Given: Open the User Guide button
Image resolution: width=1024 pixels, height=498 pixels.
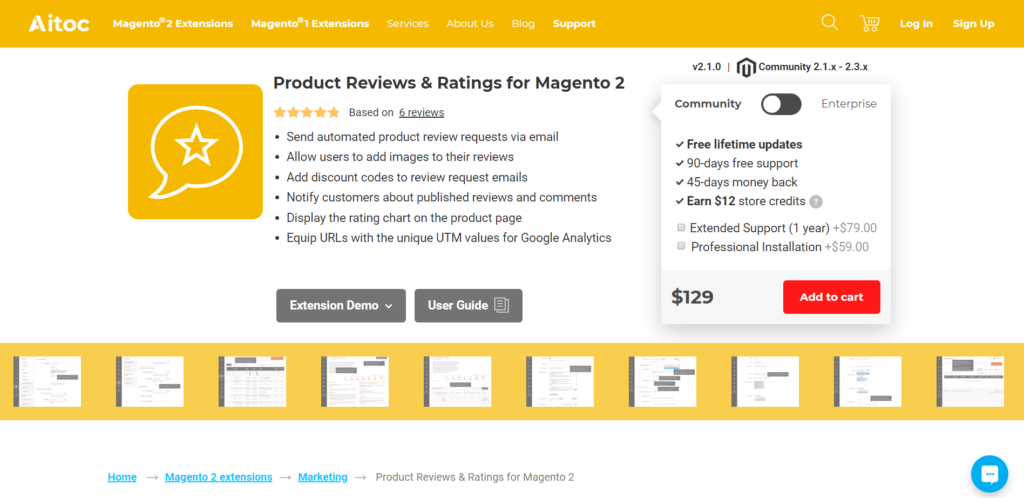Looking at the screenshot, I should click(x=469, y=306).
